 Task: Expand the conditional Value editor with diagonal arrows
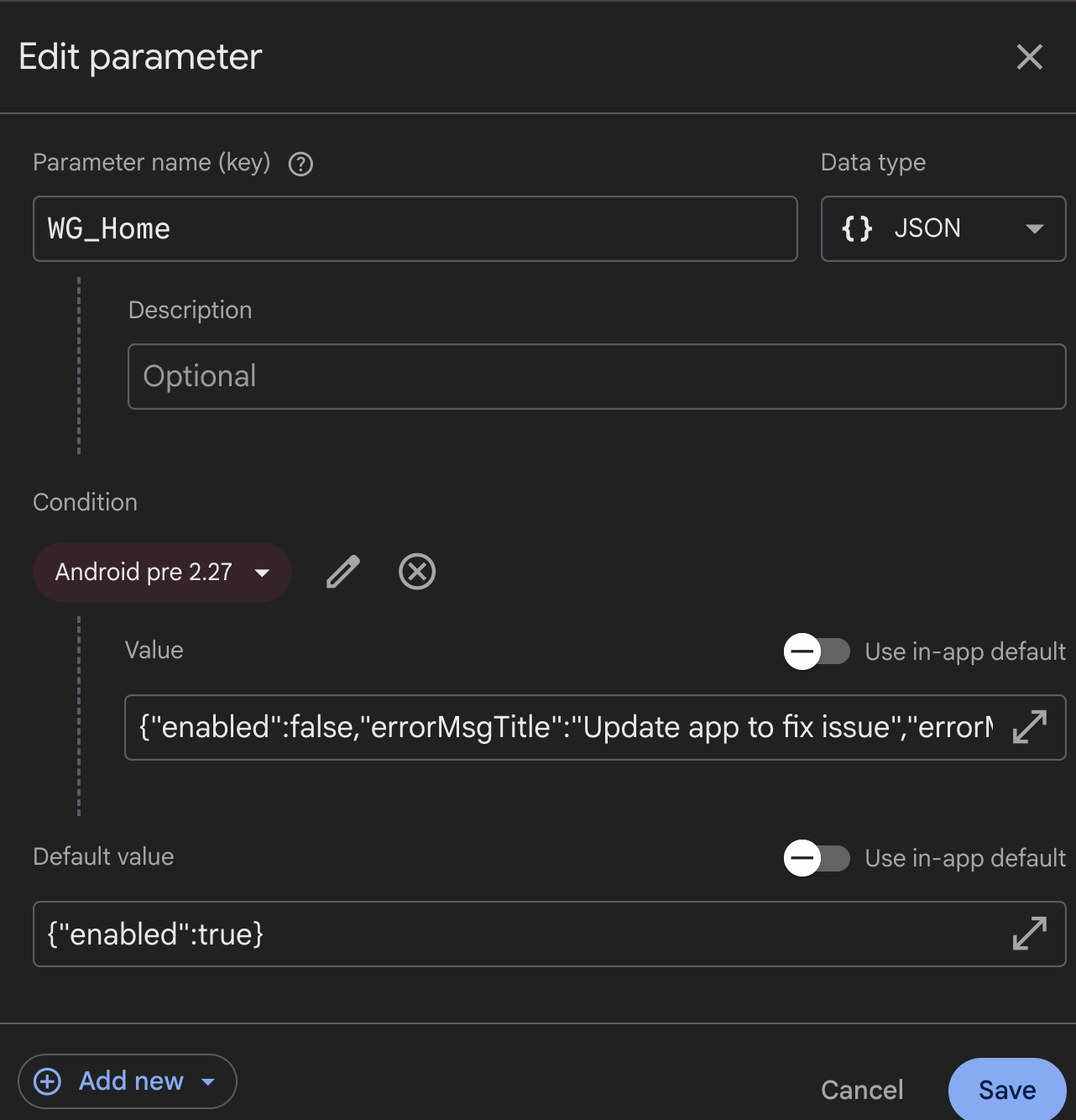point(1030,728)
